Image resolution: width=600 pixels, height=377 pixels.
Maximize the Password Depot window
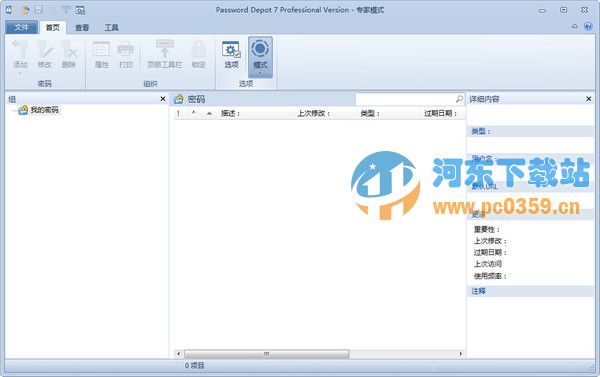tap(563, 10)
